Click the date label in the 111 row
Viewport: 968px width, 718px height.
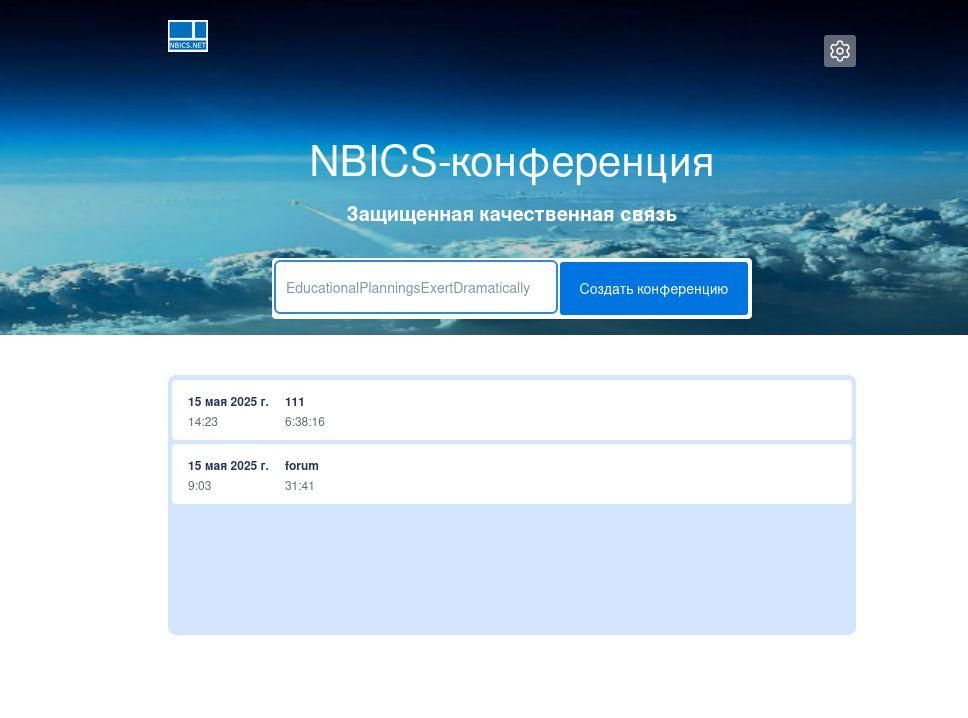[x=228, y=402]
